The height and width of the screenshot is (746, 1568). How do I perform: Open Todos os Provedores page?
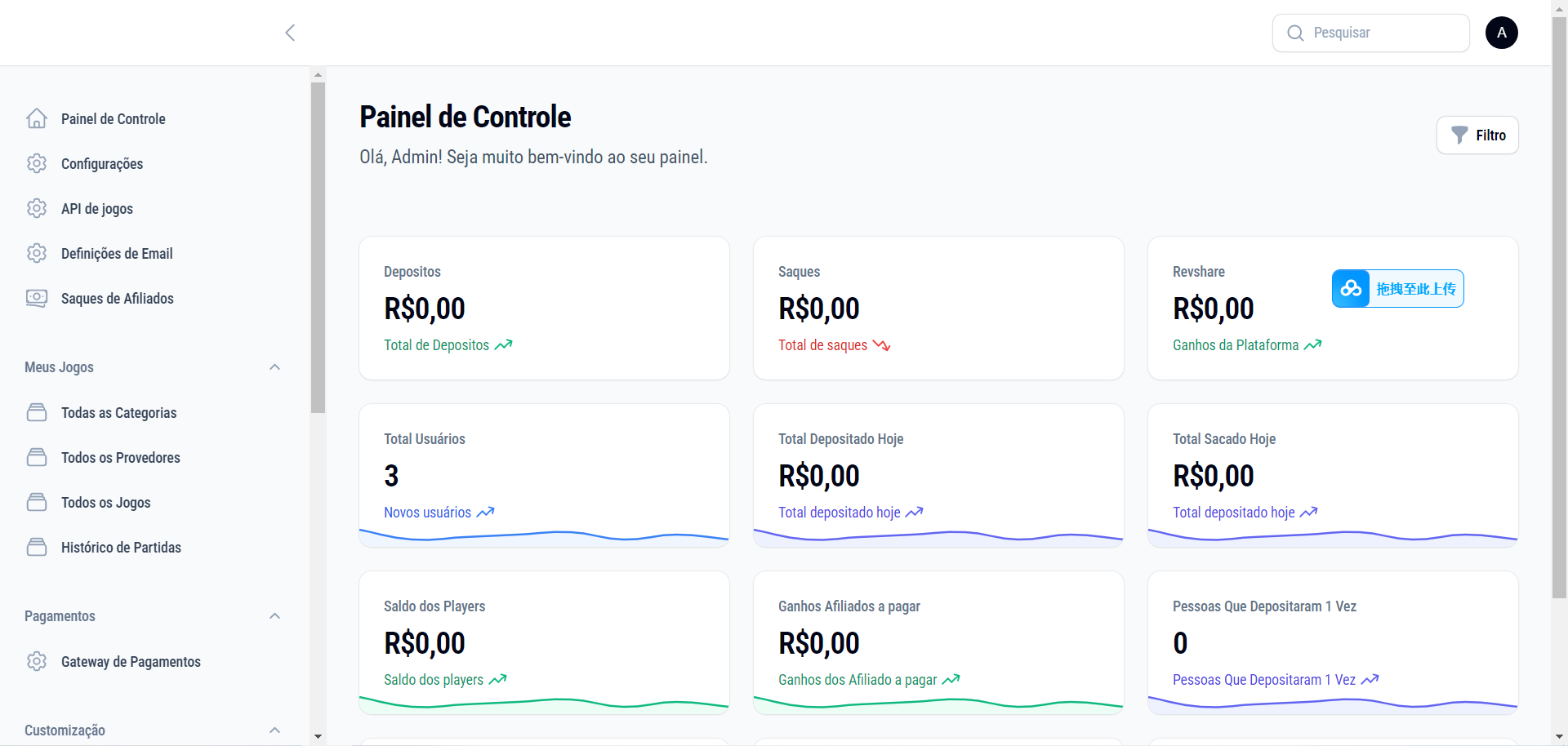120,458
